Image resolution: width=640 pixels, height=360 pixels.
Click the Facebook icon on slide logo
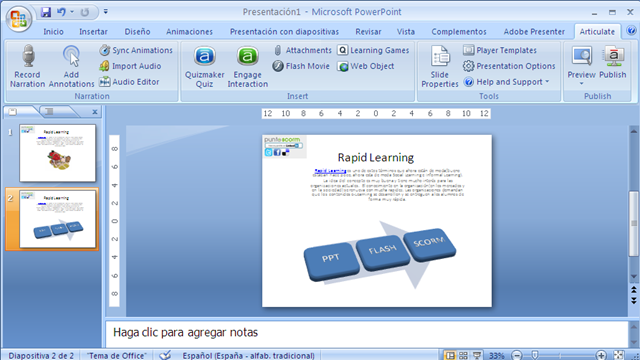[277, 152]
